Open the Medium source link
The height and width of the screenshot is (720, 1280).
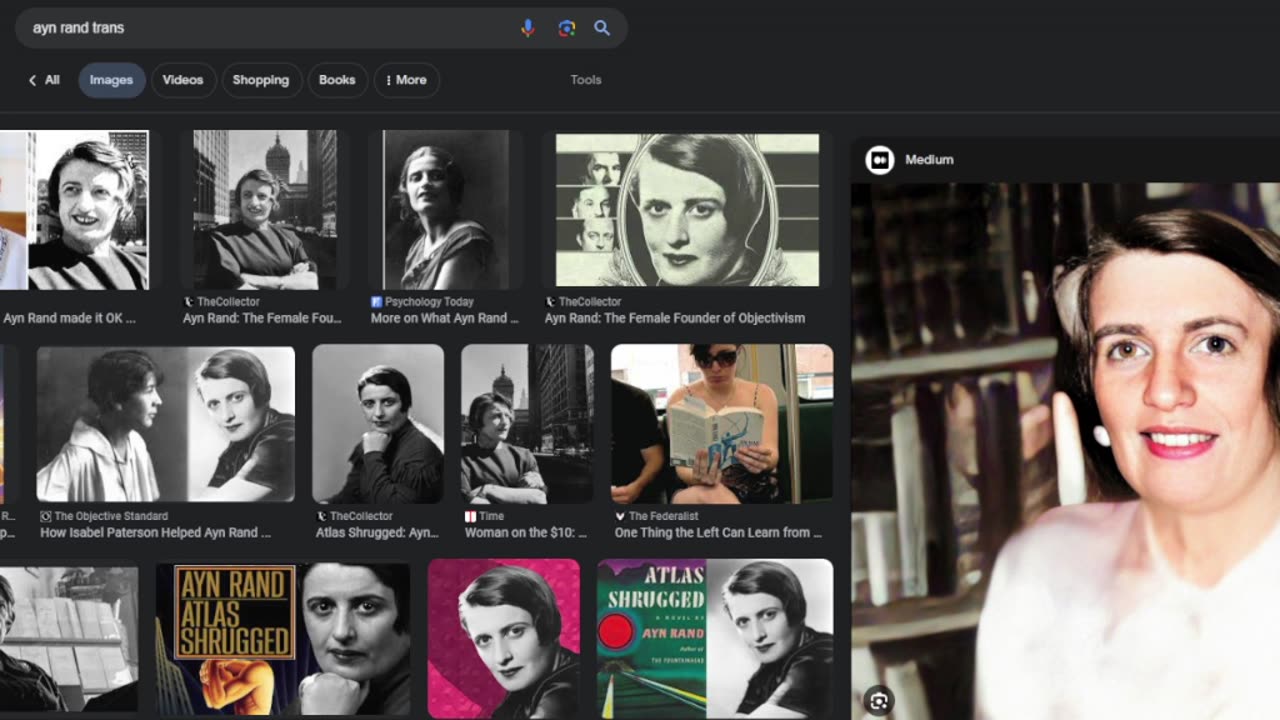tap(929, 160)
